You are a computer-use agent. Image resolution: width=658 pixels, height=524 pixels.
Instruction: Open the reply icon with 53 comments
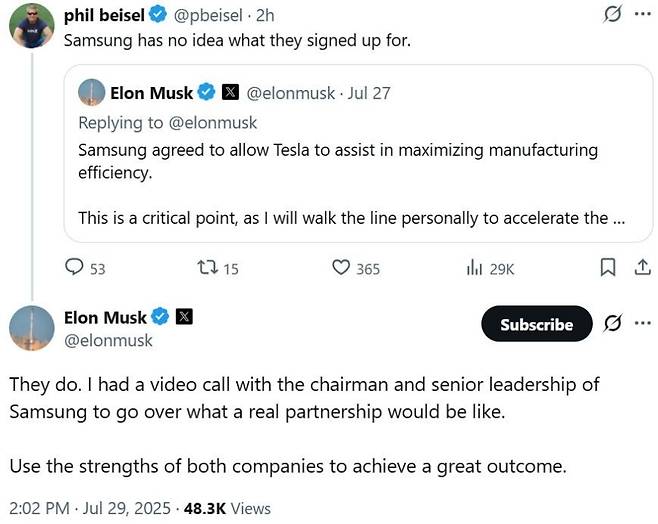pos(74,267)
